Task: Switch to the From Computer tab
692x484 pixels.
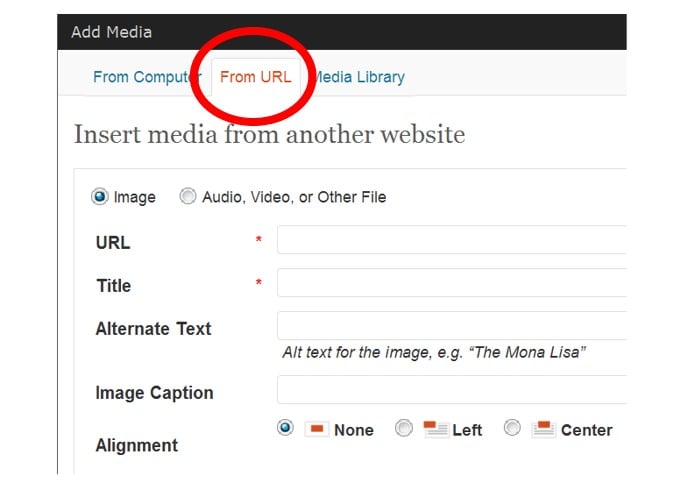Action: (x=147, y=77)
